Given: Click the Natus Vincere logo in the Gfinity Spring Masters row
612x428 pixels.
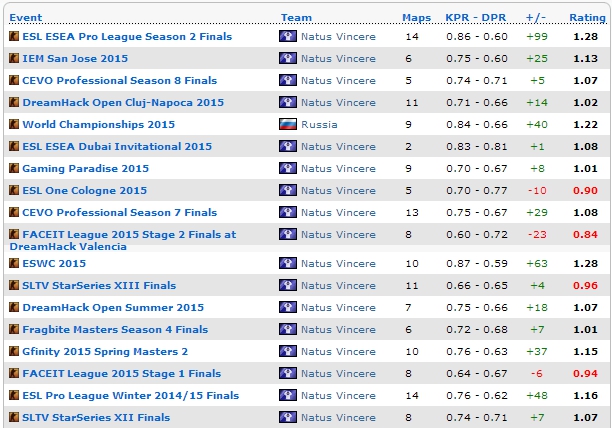Looking at the screenshot, I should 288,351.
